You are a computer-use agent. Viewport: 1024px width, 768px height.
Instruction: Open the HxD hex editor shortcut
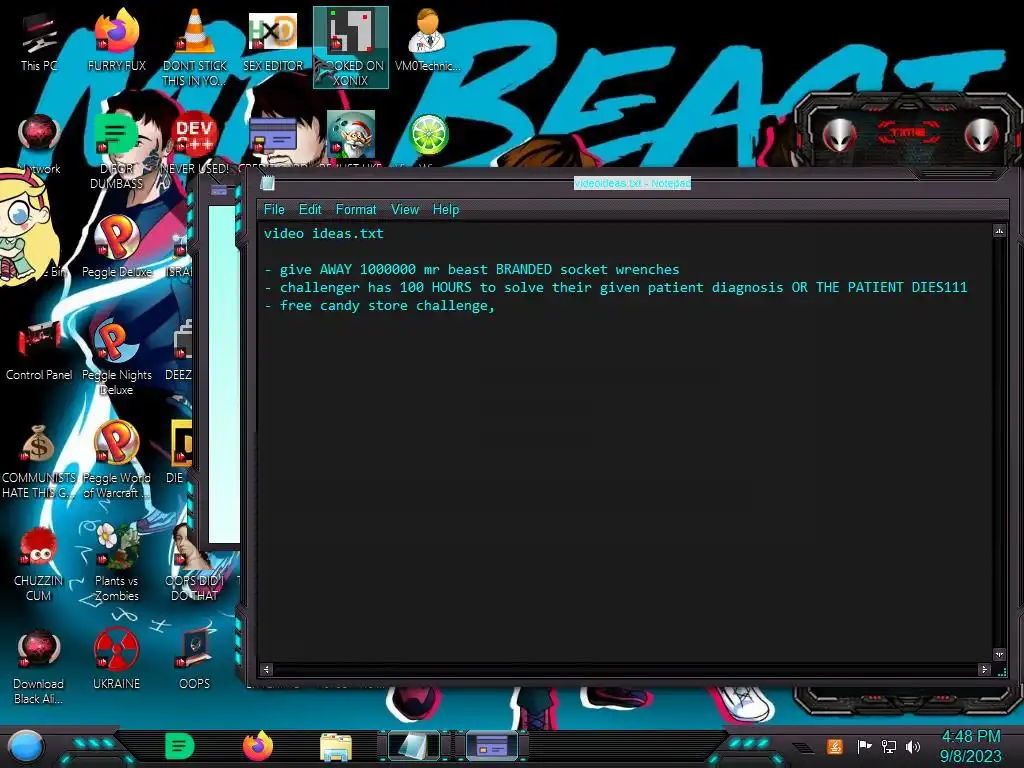coord(273,41)
